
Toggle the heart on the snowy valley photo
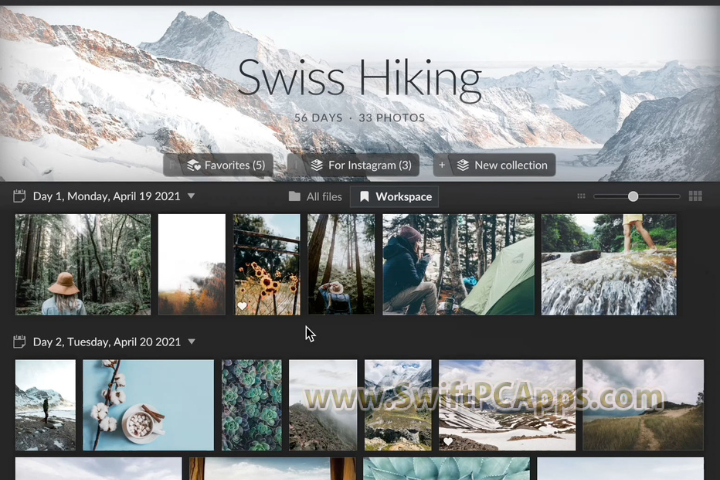click(x=448, y=441)
